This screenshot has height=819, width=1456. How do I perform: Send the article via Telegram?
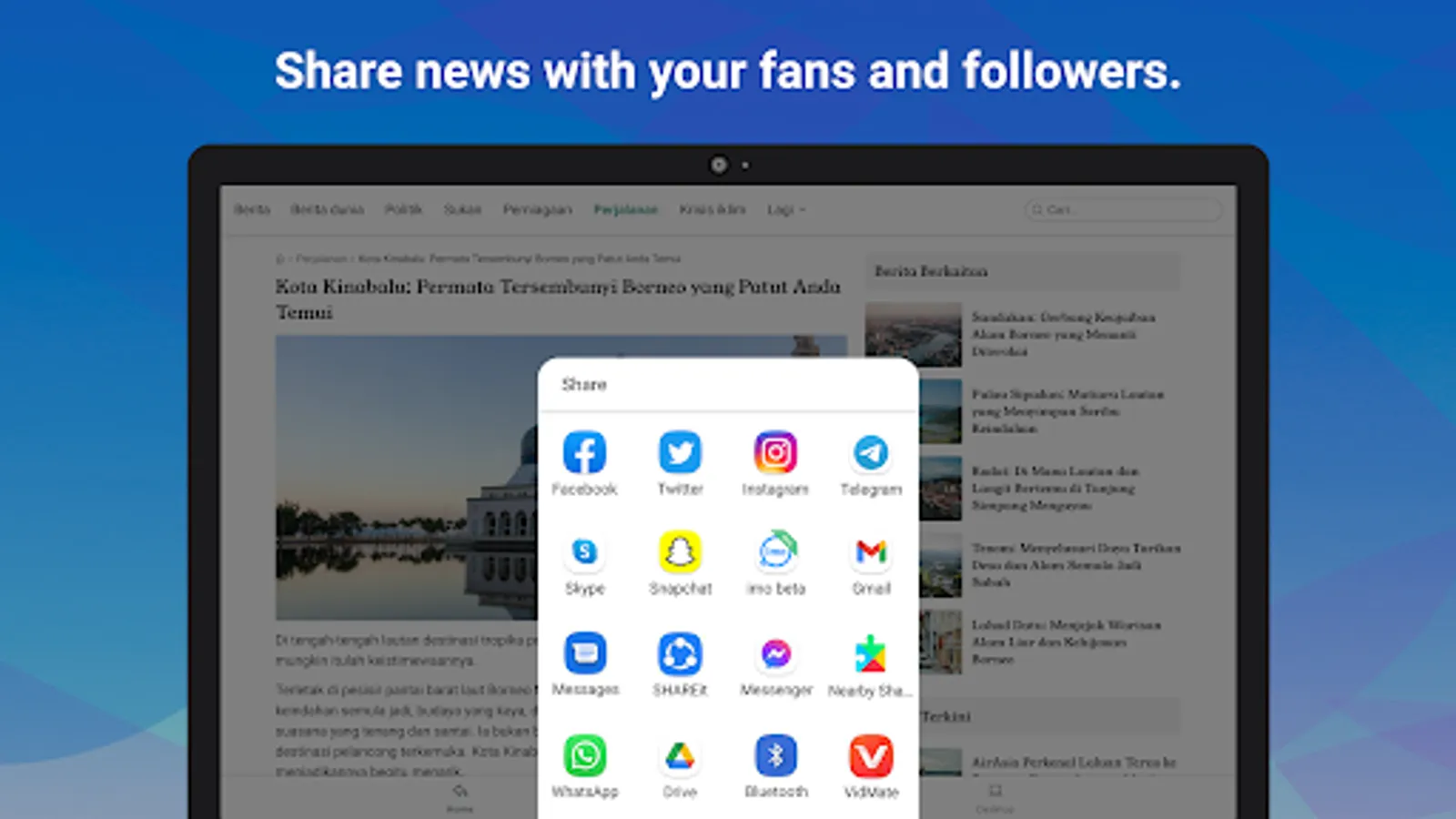point(871,452)
